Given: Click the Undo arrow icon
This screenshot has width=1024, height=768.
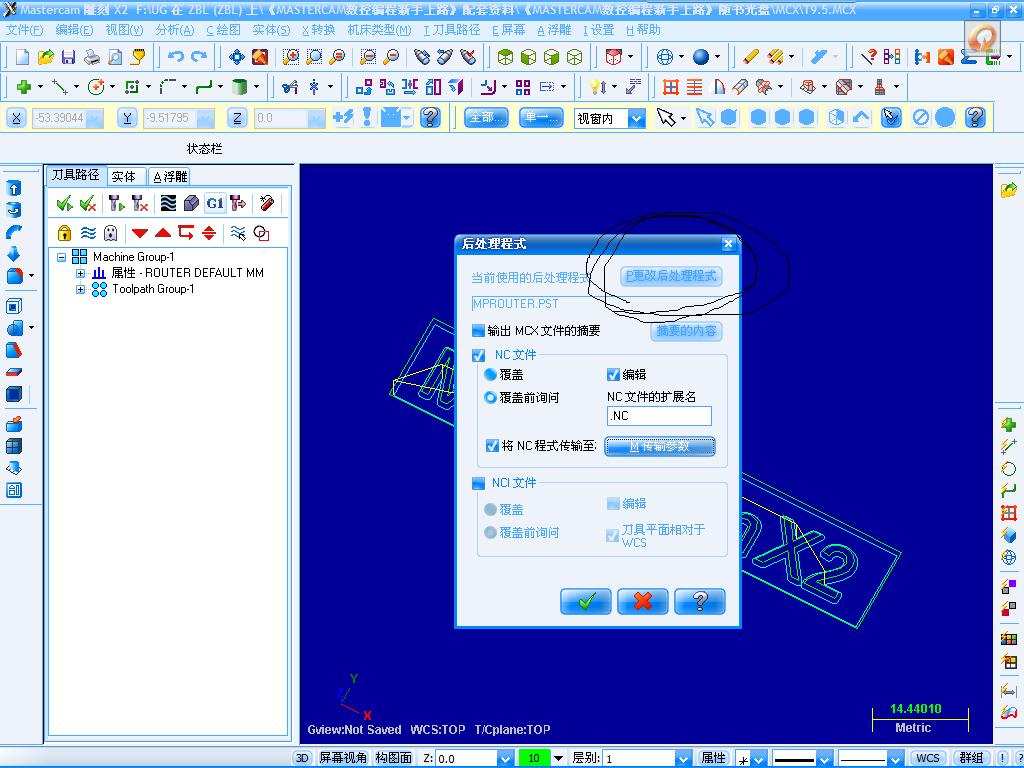Looking at the screenshot, I should (x=175, y=57).
